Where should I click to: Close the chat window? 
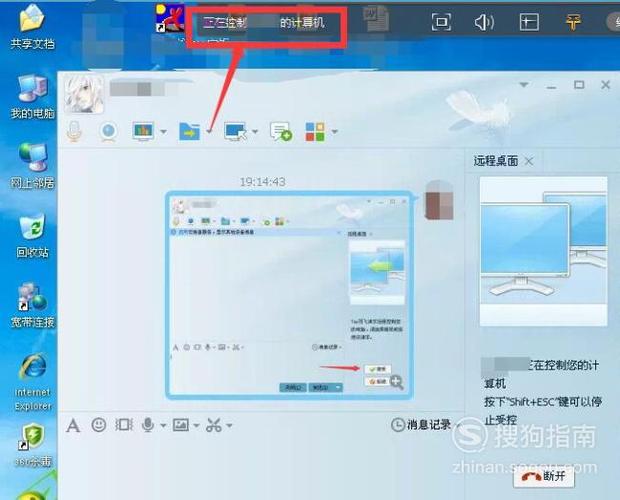pyautogui.click(x=605, y=85)
